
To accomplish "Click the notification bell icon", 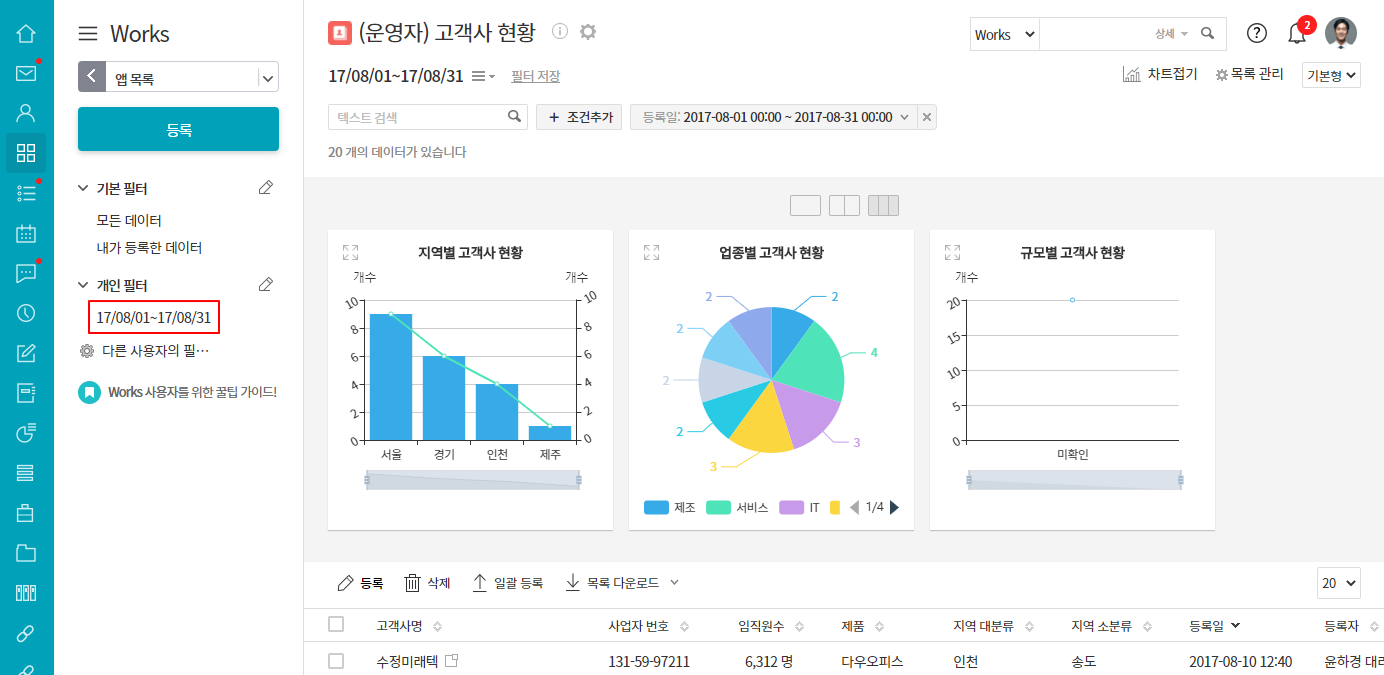I will [x=1297, y=34].
